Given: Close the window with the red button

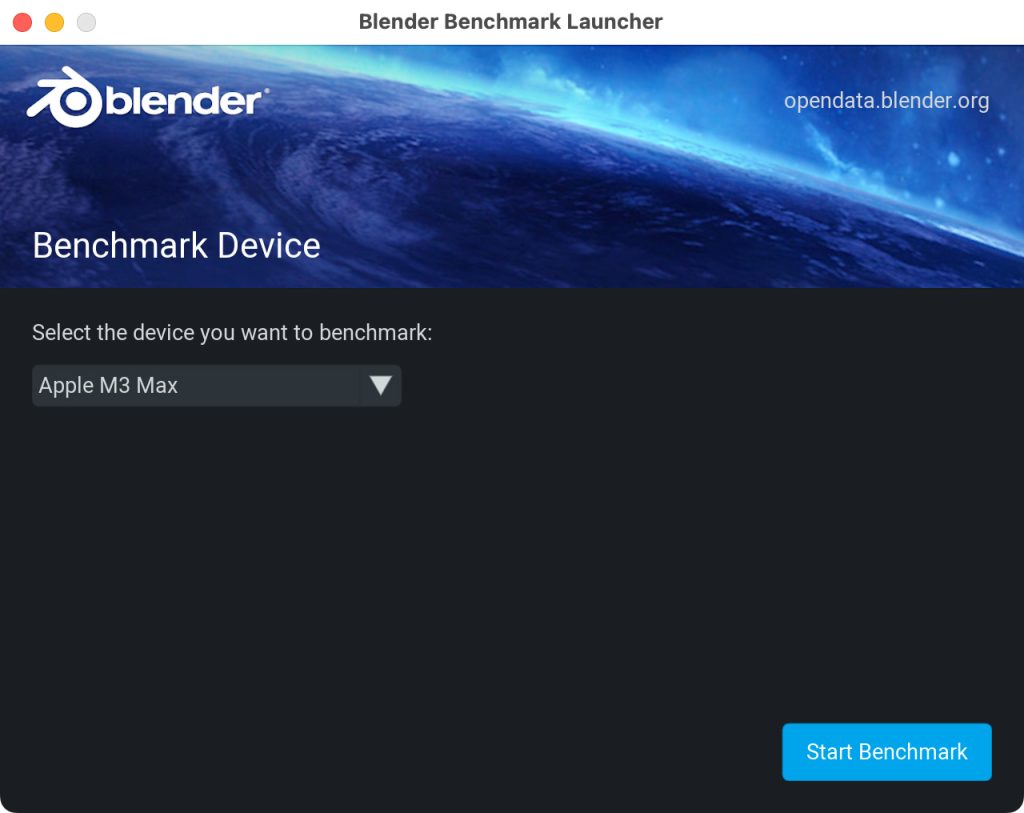Looking at the screenshot, I should tap(23, 22).
